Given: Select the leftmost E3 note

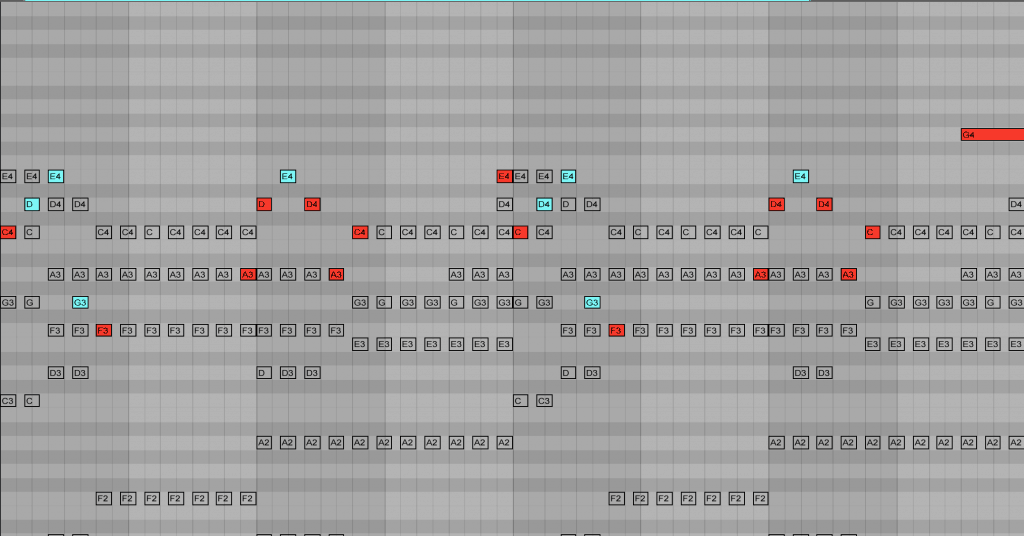Looking at the screenshot, I should point(360,344).
